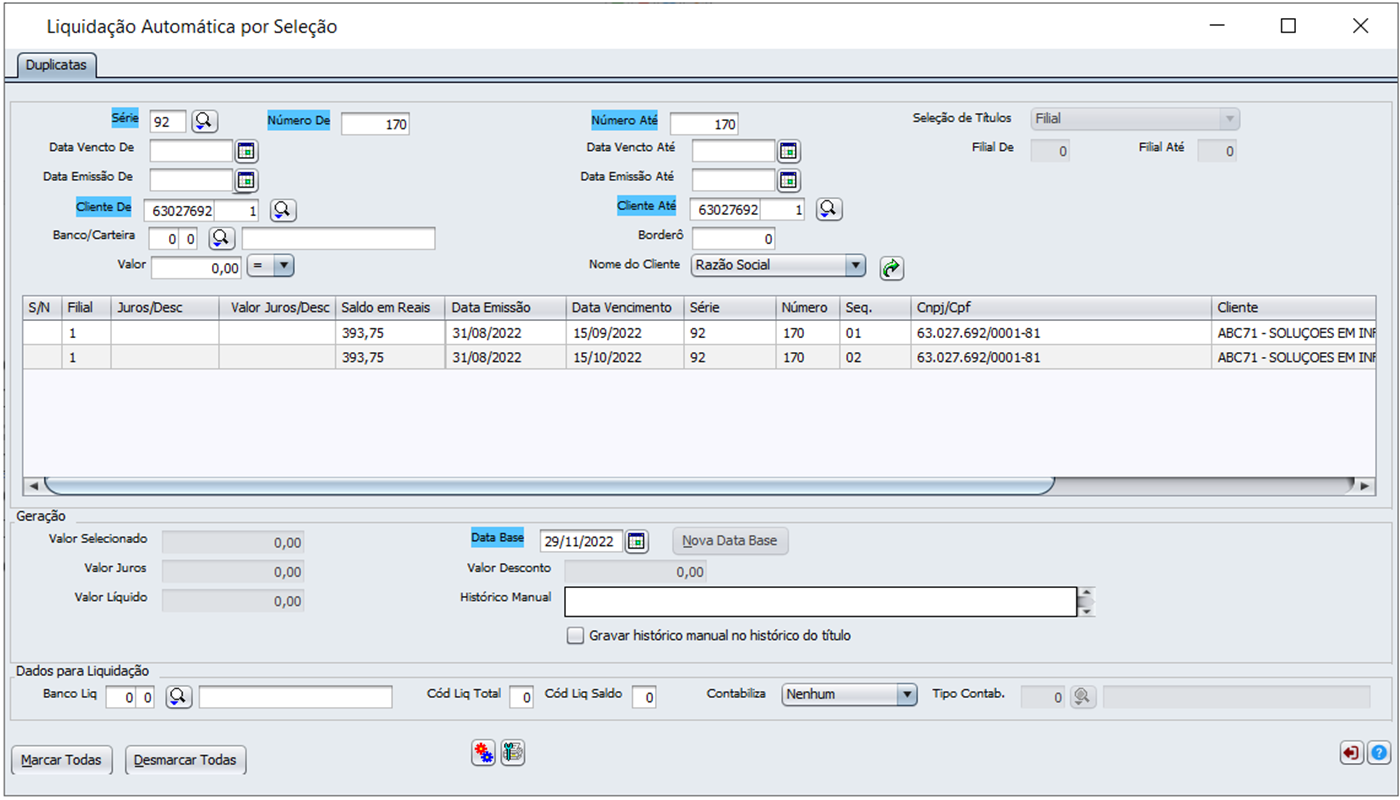Select row with vencimento 15/09/2022
Viewport: 1400px width, 800px height.
700,332
